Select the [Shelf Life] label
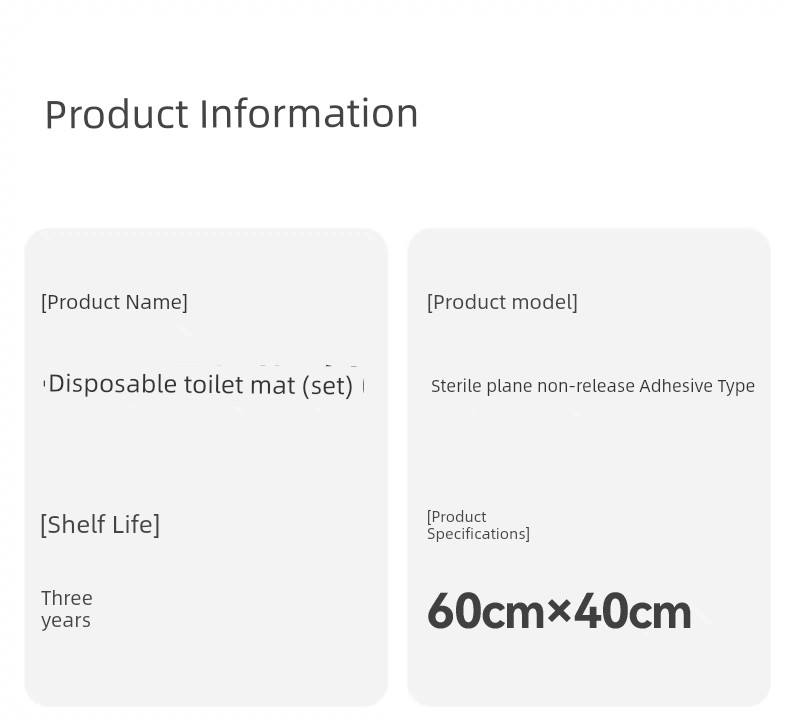 pyautogui.click(x=100, y=525)
